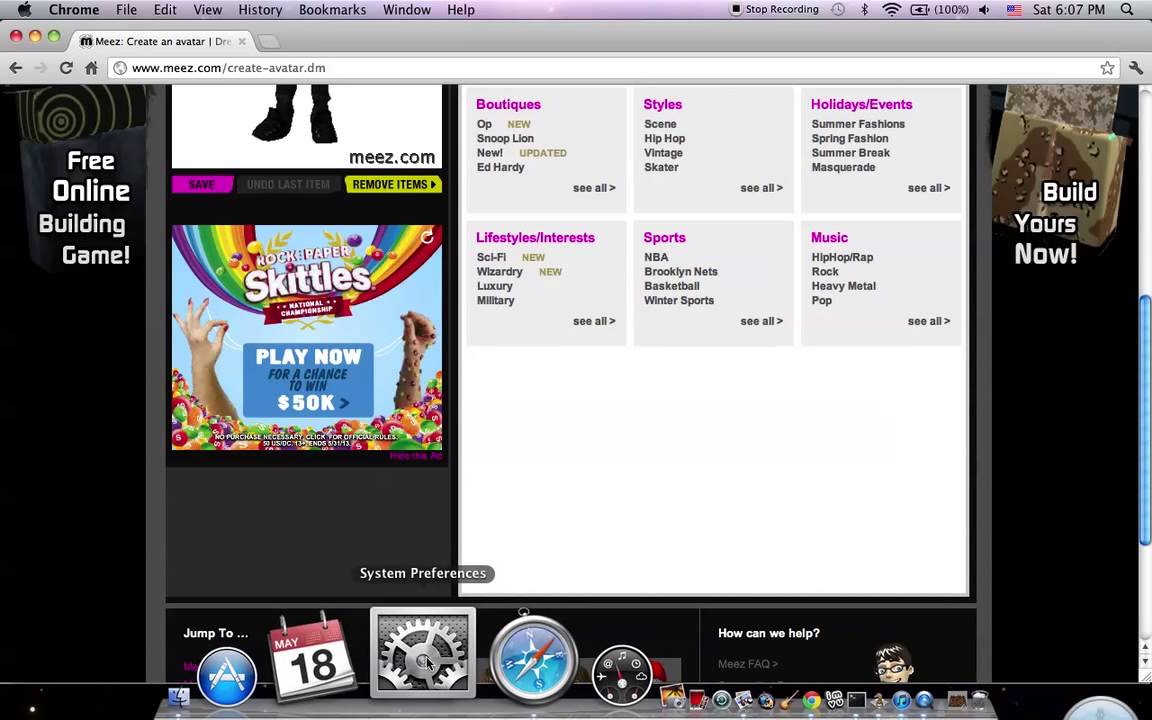
Task: Open Time Machine from the Dock
Action: coord(721,699)
